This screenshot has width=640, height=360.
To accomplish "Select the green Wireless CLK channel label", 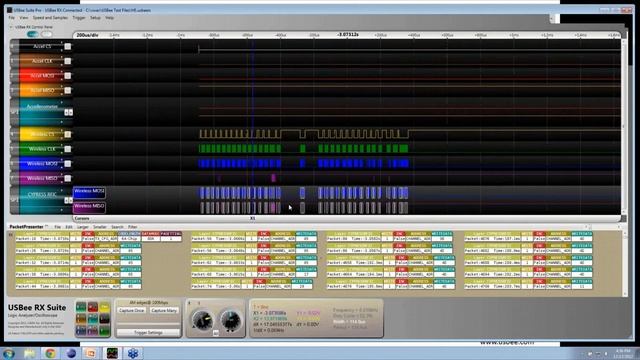I will (x=42, y=149).
